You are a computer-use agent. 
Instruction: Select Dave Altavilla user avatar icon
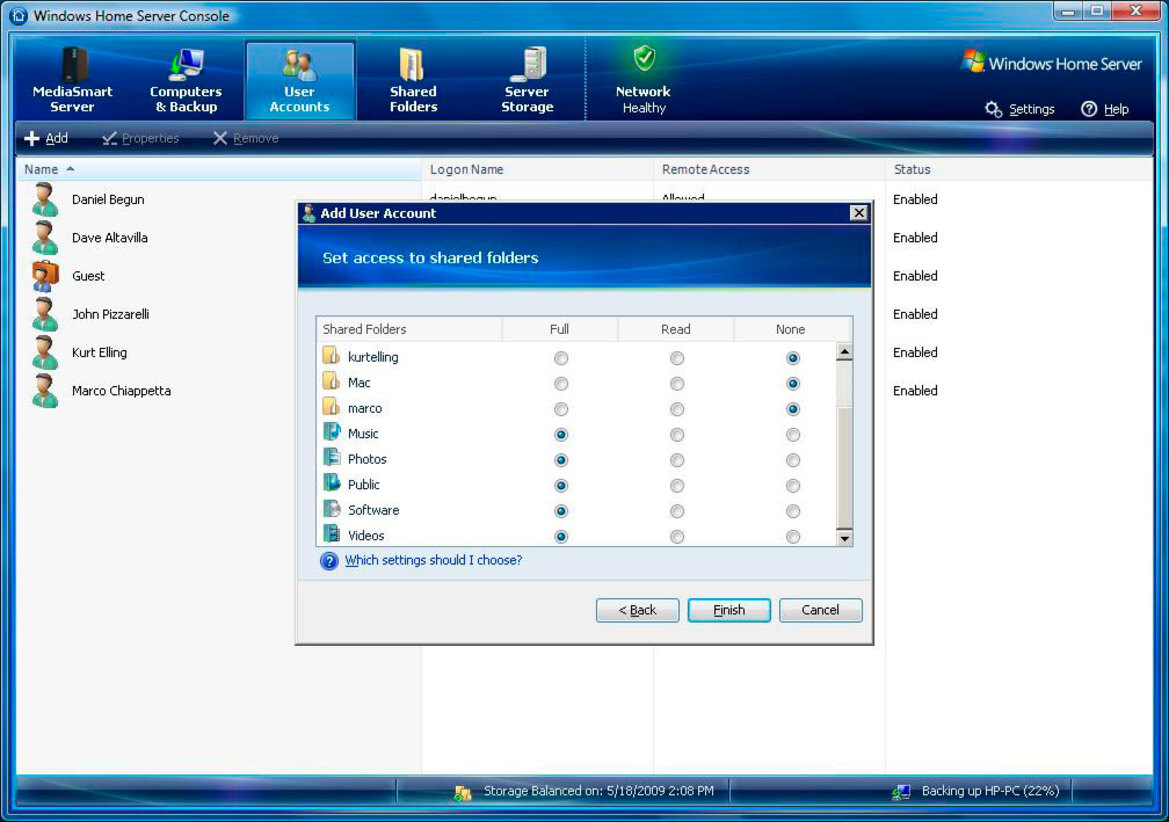click(x=45, y=238)
